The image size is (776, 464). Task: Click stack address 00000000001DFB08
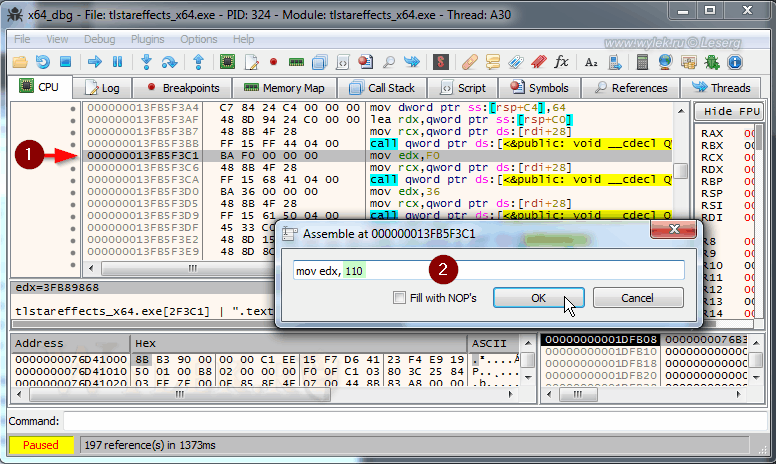(x=600, y=339)
